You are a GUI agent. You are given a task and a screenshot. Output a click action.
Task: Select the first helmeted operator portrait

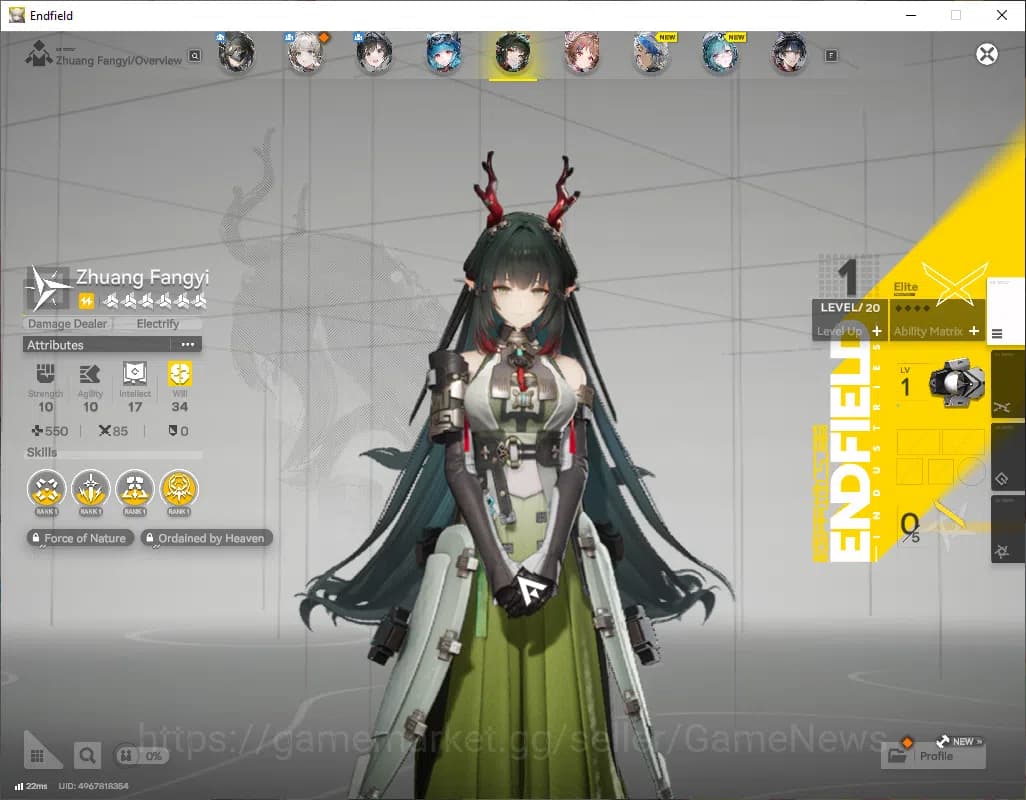pos(236,54)
